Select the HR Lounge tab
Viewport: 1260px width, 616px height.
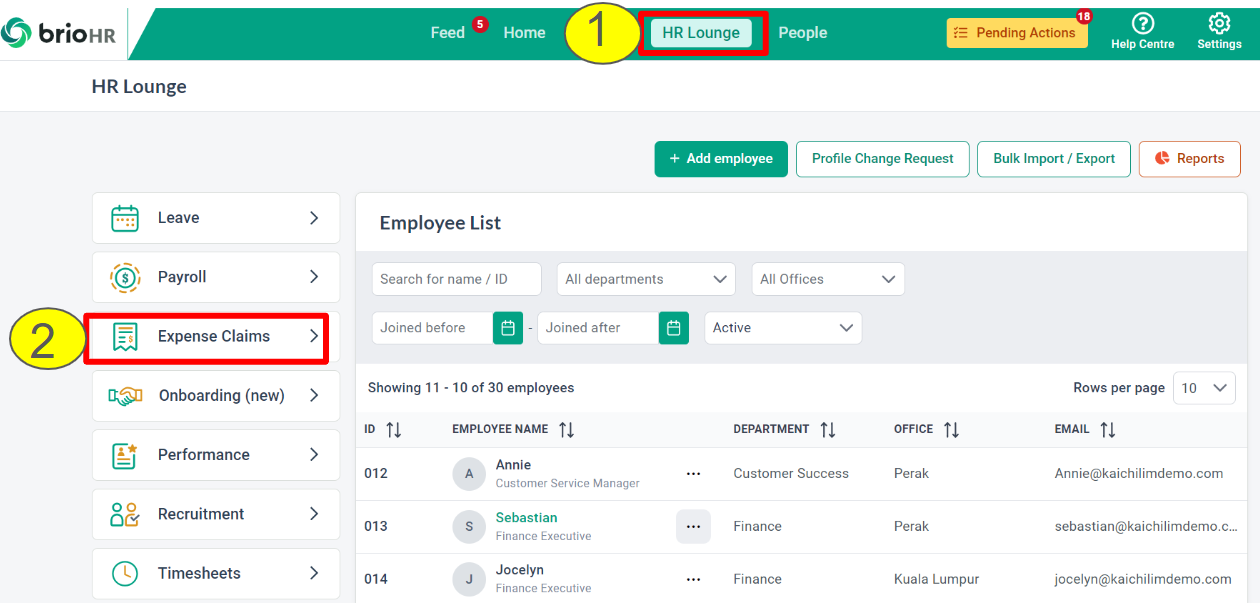[x=701, y=33]
